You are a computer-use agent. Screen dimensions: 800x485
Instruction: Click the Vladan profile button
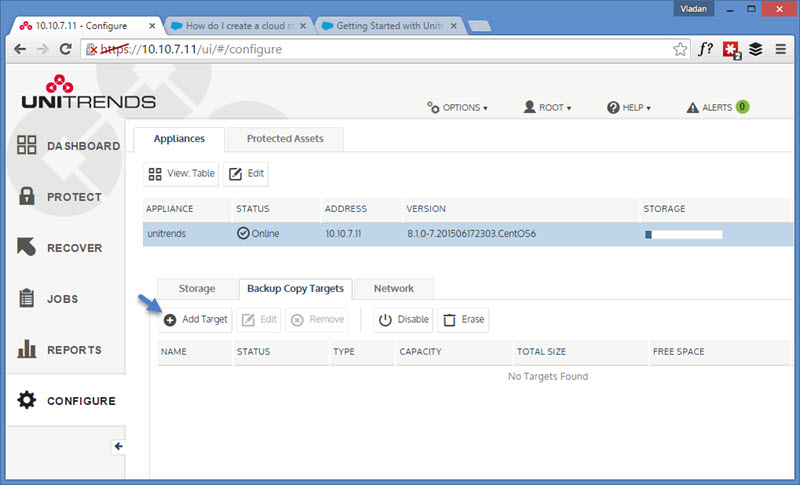(693, 9)
